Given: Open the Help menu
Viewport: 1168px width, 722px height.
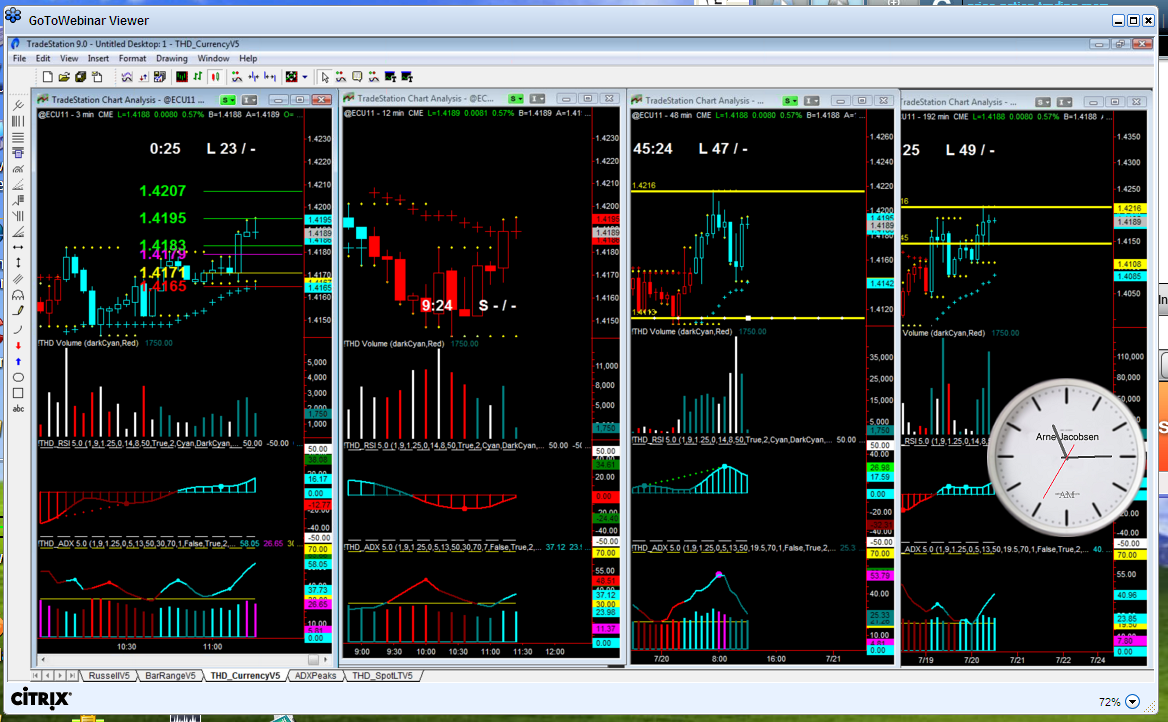Looking at the screenshot, I should [x=248, y=58].
